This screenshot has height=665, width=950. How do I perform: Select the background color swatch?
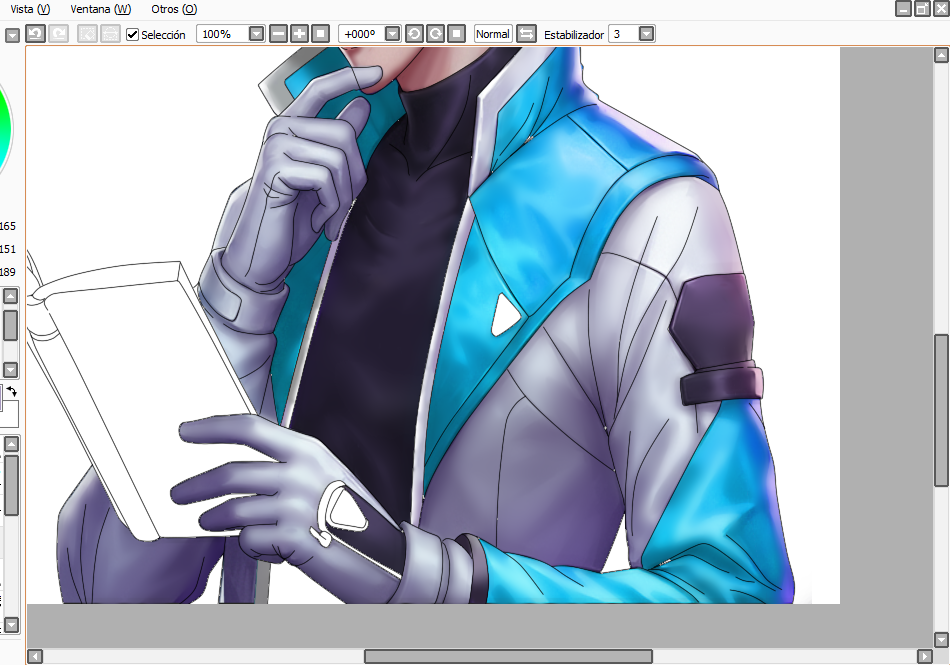pos(11,414)
